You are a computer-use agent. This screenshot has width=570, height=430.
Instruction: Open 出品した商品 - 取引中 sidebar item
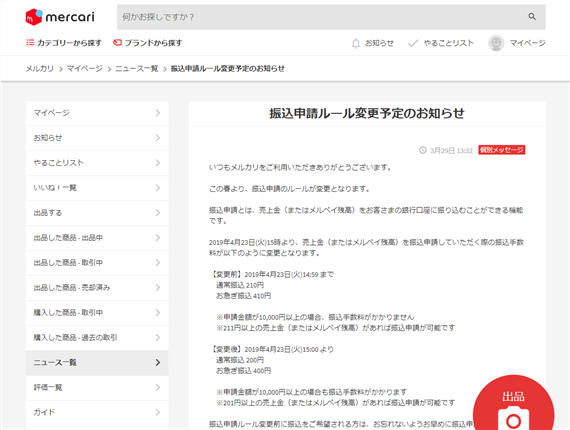pyautogui.click(x=97, y=263)
